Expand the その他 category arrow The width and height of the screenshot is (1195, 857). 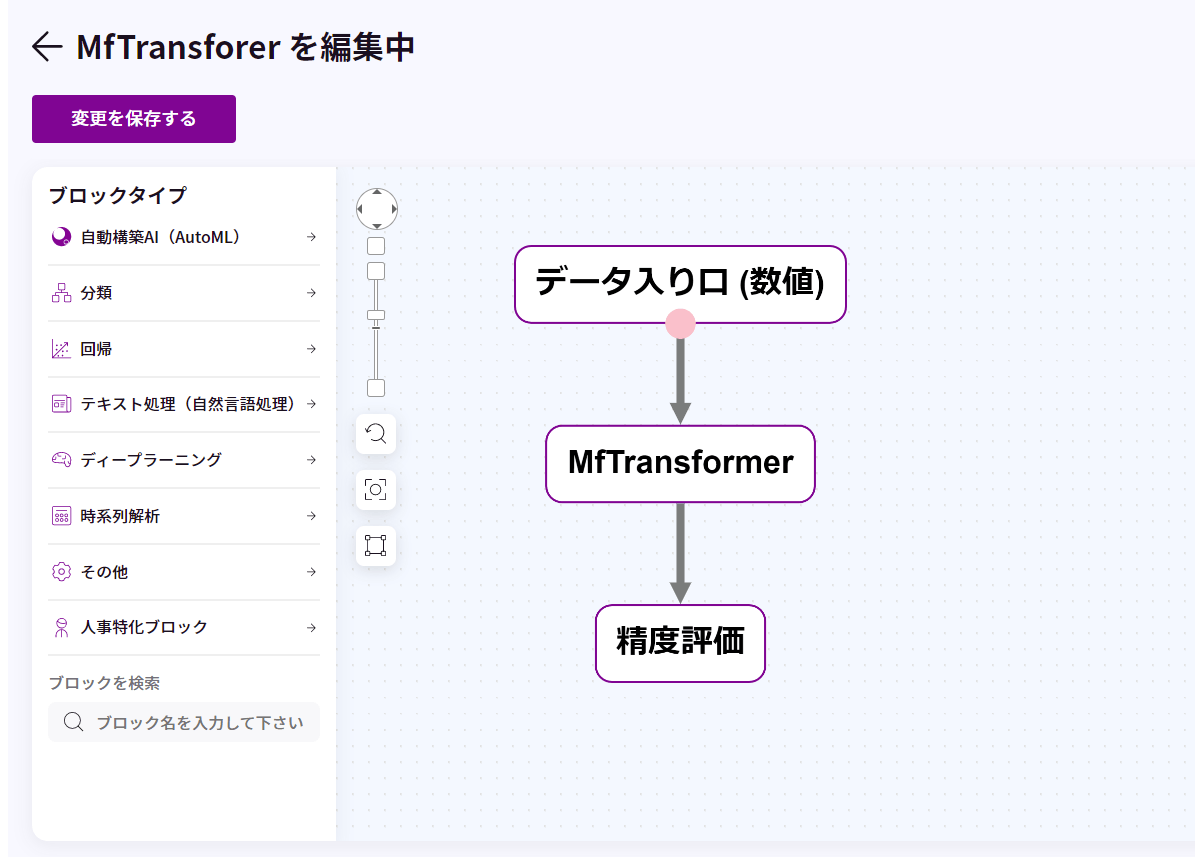(311, 572)
